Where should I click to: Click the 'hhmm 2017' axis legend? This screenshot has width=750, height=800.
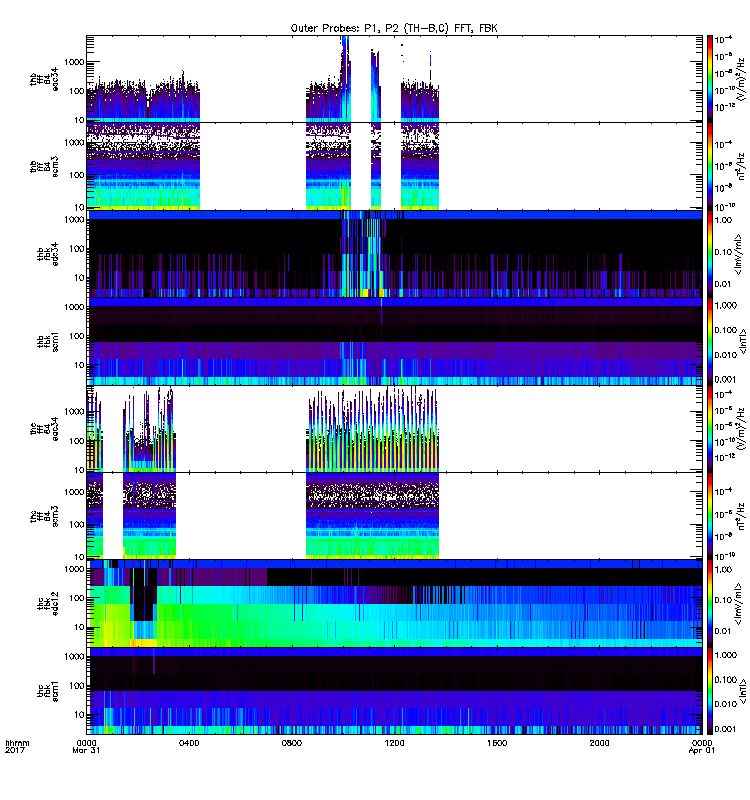[x=17, y=746]
